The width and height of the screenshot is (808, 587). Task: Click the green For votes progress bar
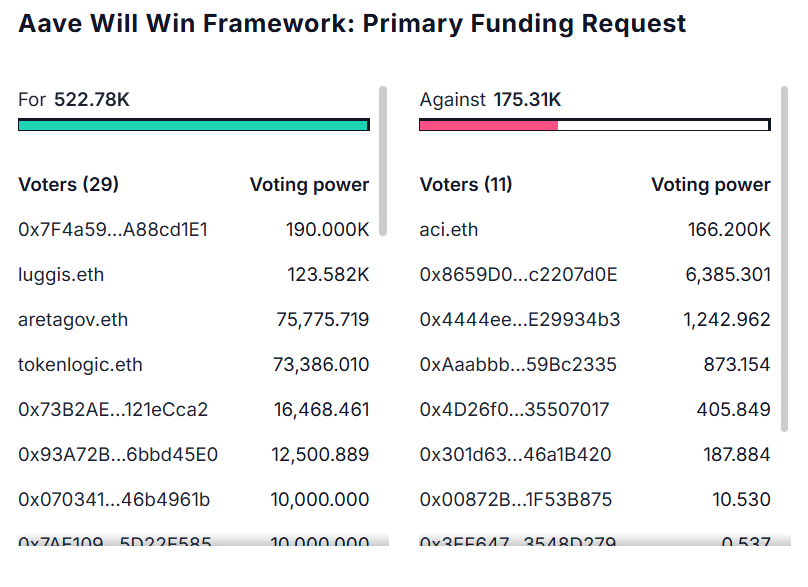tap(193, 125)
